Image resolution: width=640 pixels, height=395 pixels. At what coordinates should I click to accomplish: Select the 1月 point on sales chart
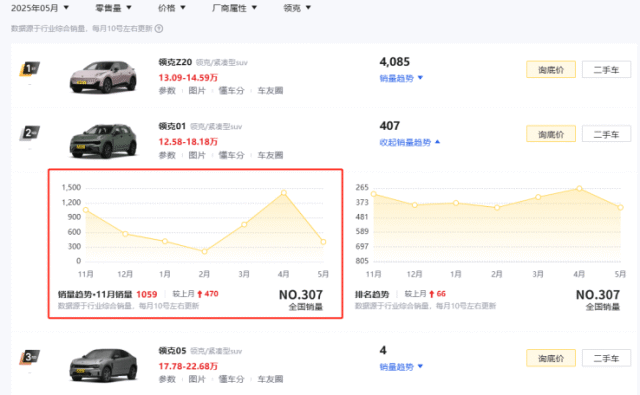[x=165, y=241]
